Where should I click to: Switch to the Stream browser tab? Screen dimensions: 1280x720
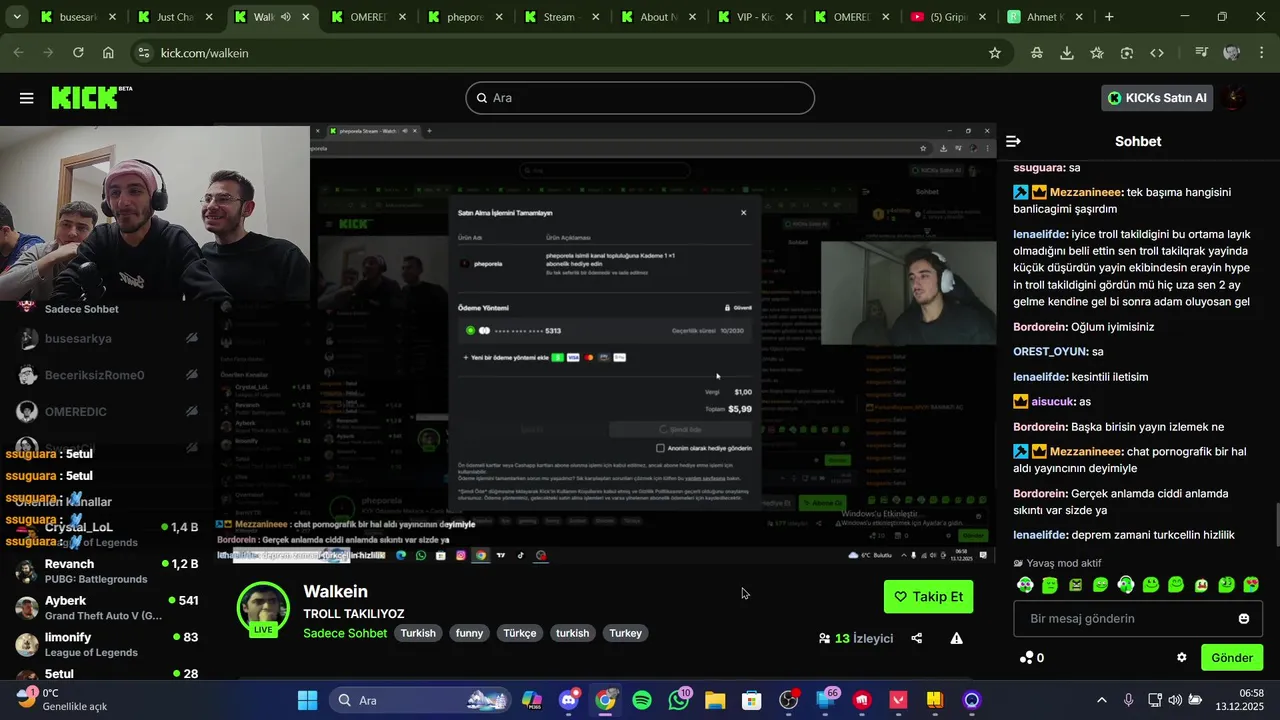click(x=560, y=17)
